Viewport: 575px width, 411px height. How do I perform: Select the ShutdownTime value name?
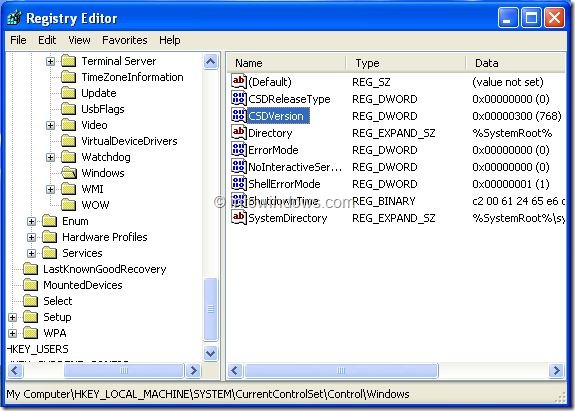pos(283,201)
